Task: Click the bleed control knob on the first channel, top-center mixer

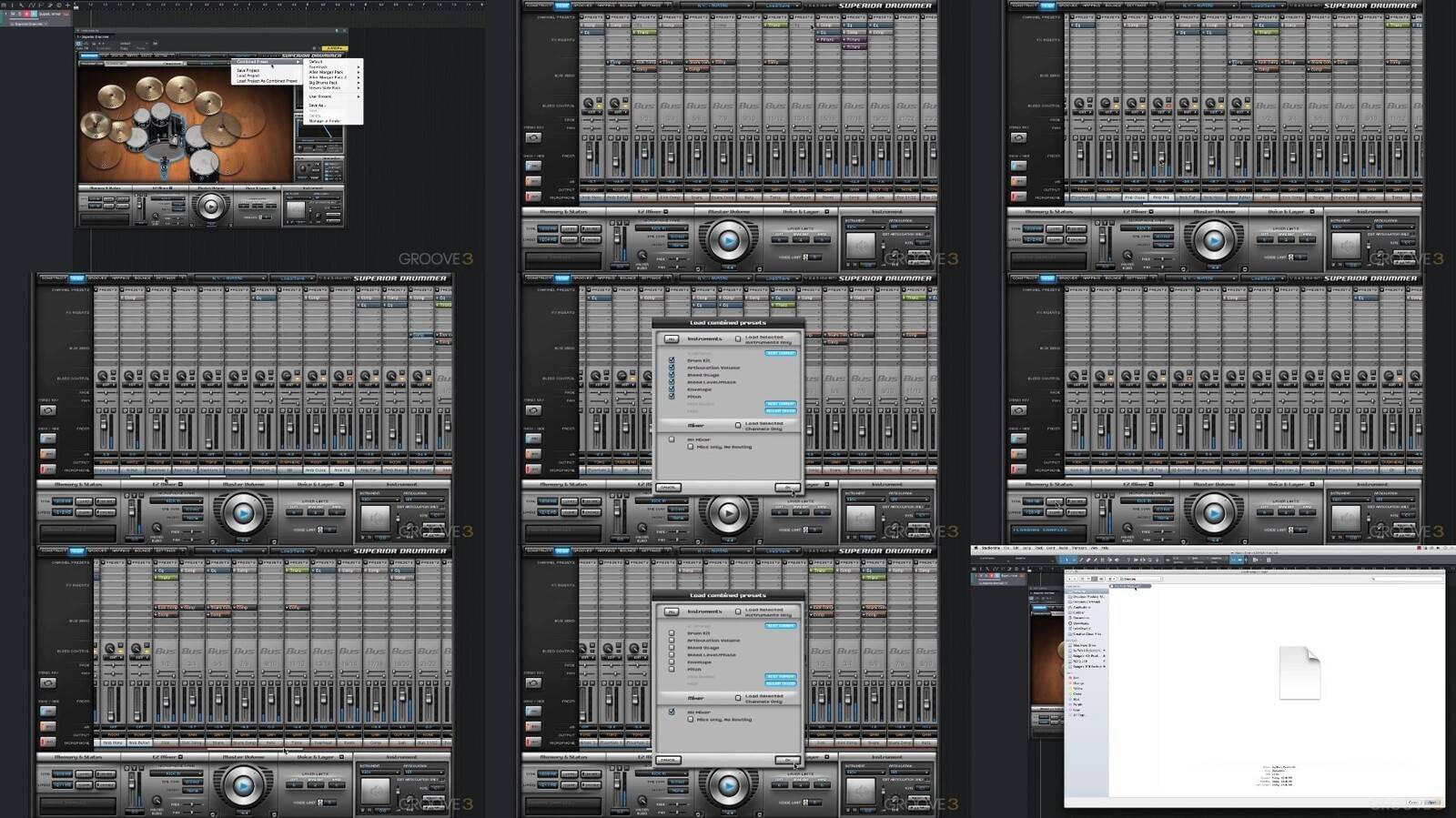Action: (x=588, y=103)
